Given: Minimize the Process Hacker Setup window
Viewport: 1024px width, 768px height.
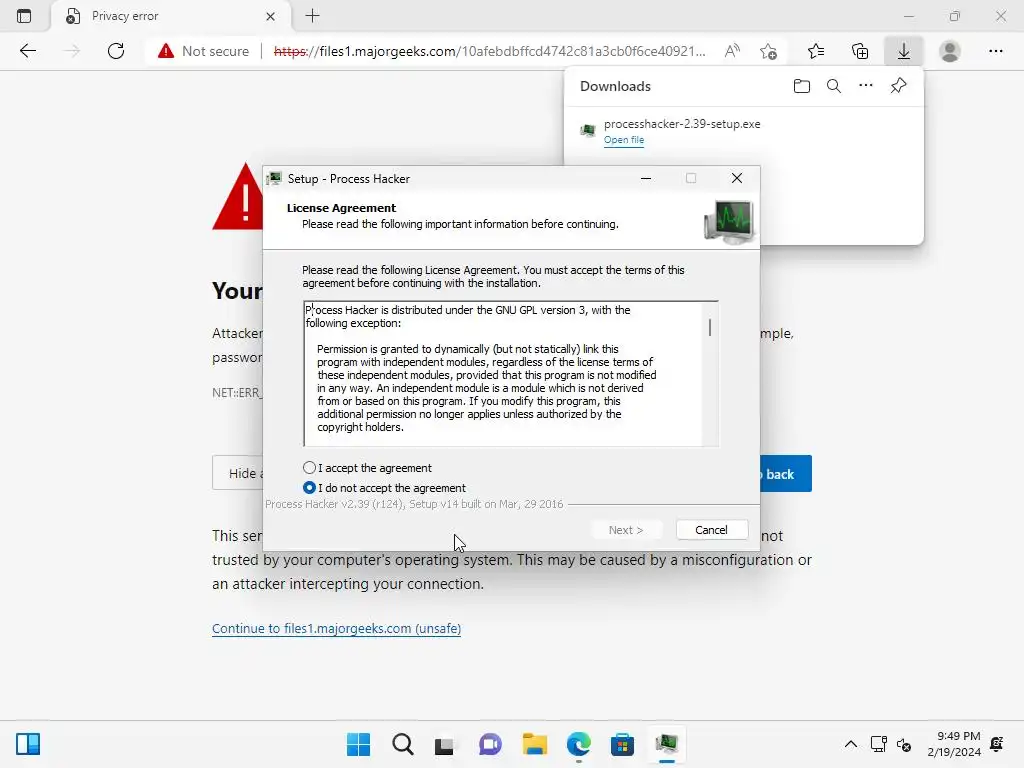Looking at the screenshot, I should click(646, 178).
